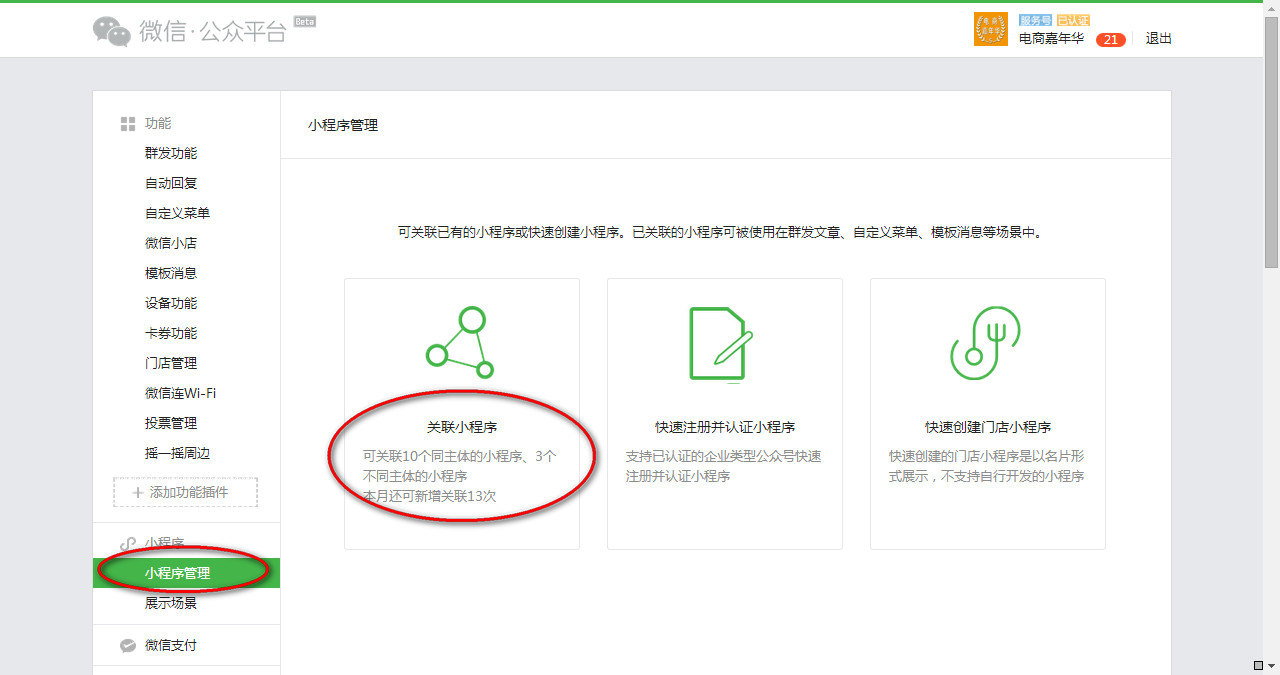
Task: Open 设备功能 in sidebar
Action: (171, 304)
